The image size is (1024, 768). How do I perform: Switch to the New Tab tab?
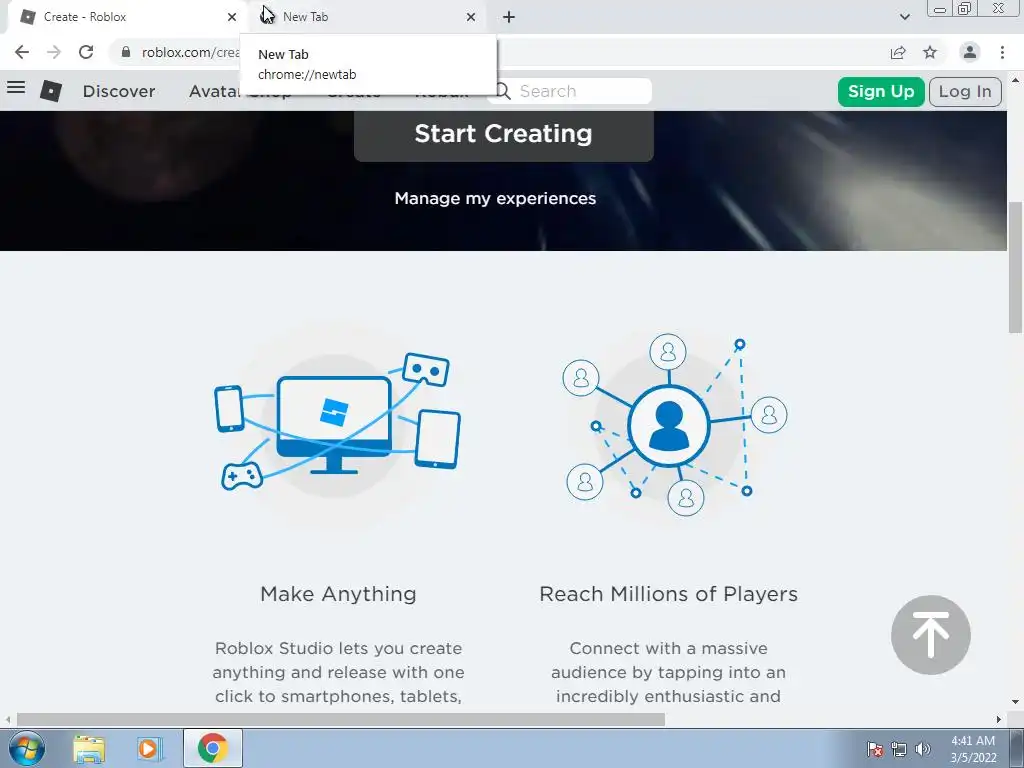click(x=367, y=17)
